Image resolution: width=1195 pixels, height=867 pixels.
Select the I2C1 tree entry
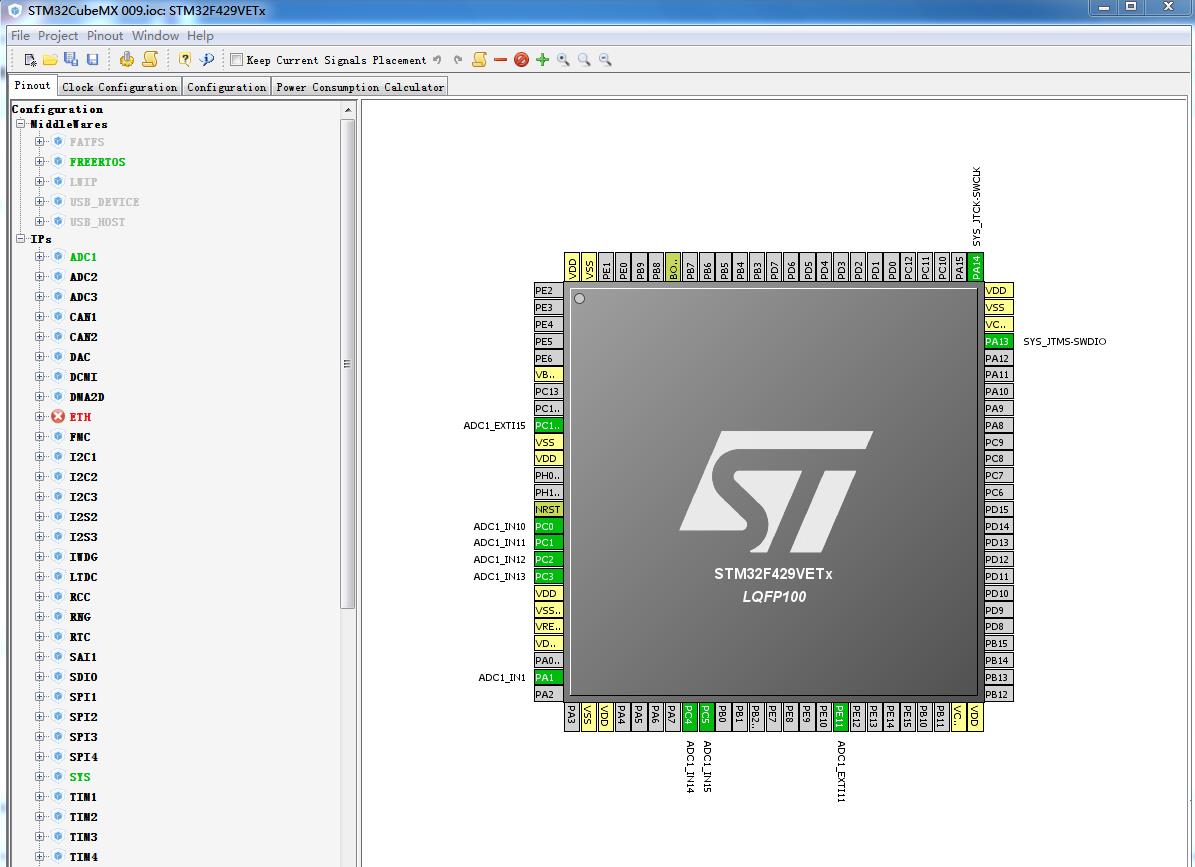pyautogui.click(x=83, y=456)
